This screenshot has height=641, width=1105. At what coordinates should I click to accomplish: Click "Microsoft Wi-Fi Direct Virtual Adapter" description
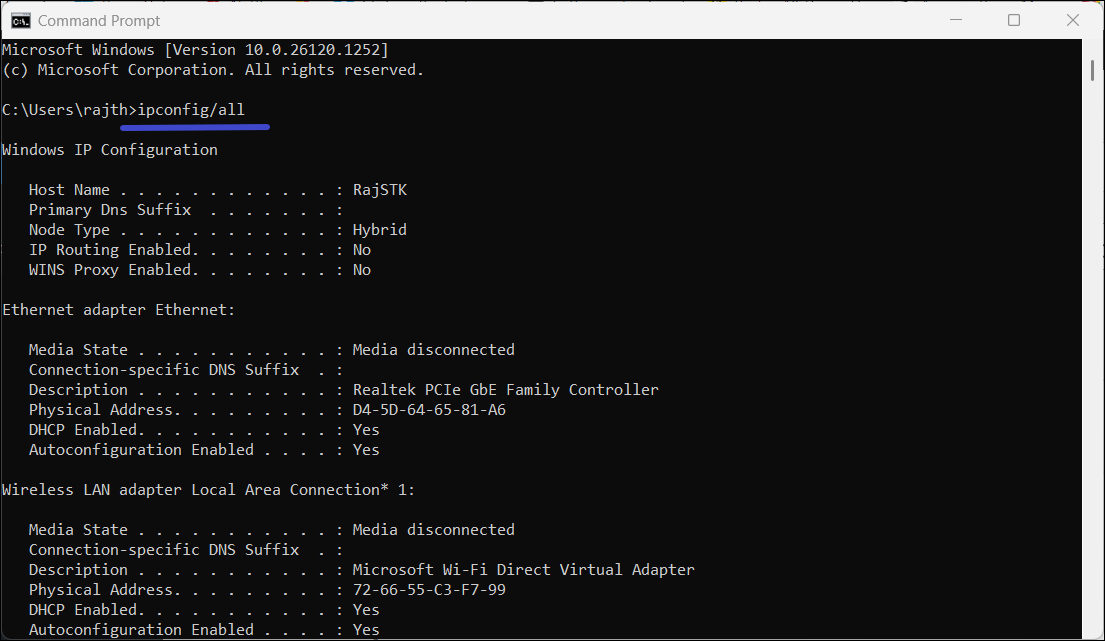(523, 570)
